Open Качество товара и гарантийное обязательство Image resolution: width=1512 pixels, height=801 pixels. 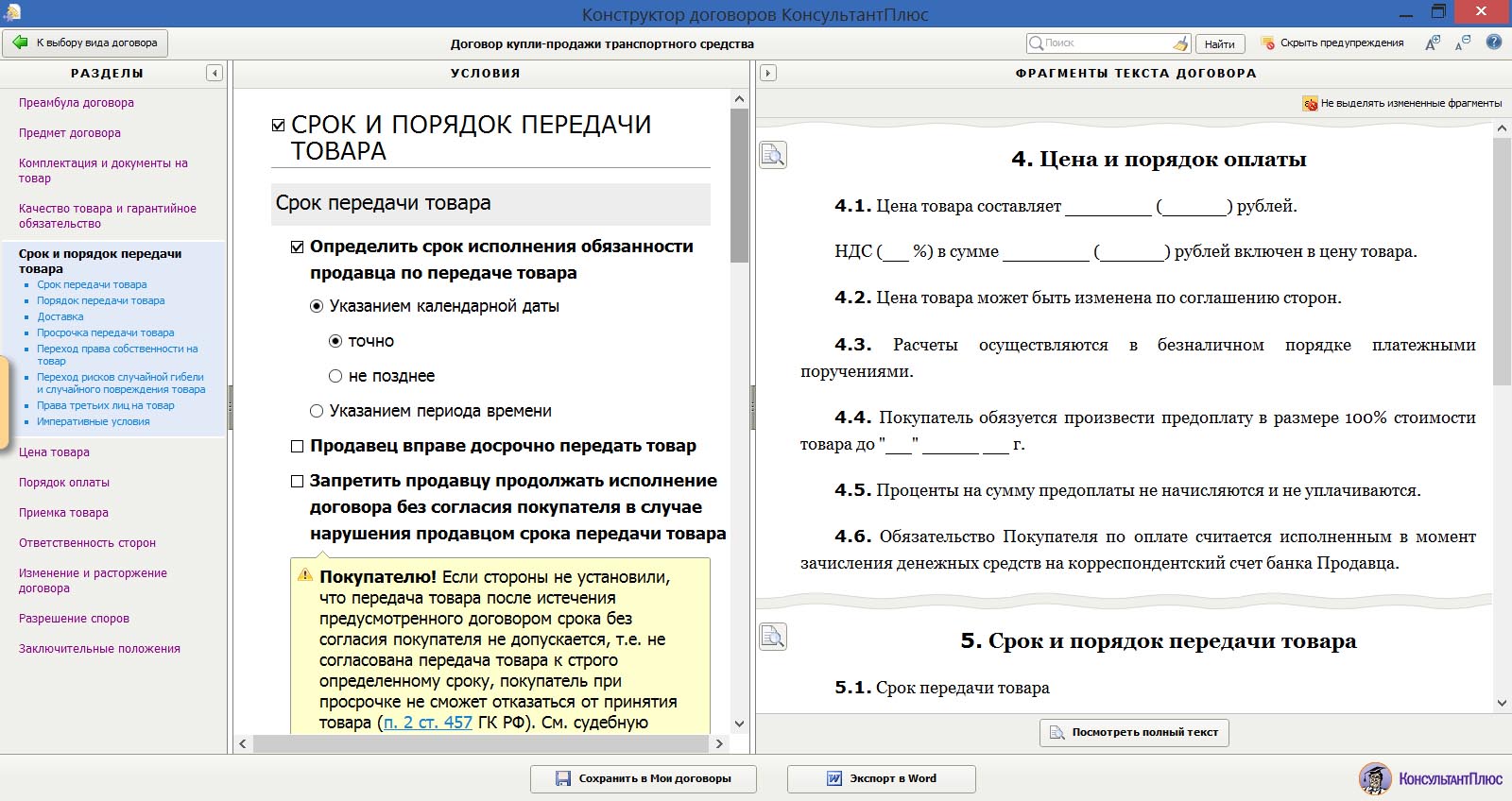[x=108, y=216]
